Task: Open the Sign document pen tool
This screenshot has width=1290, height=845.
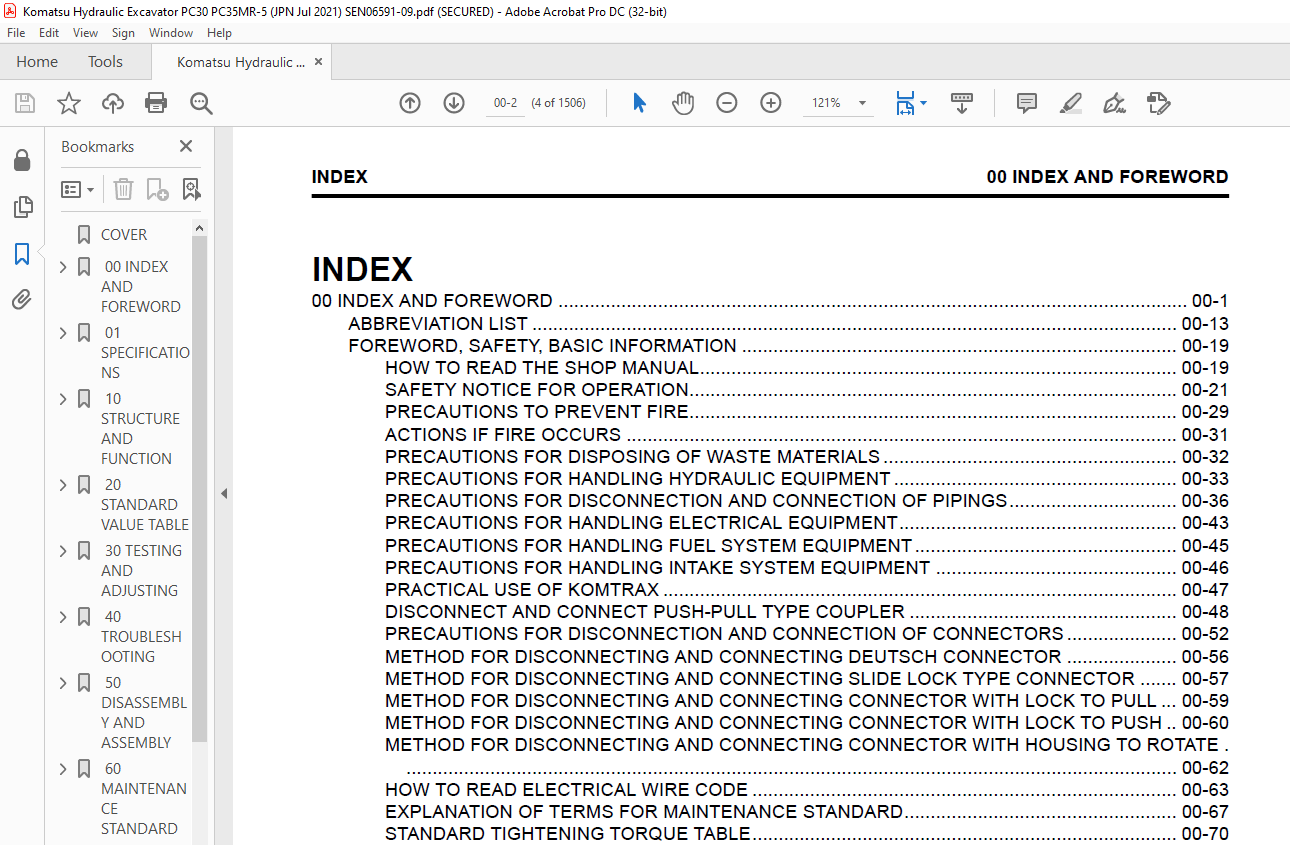Action: point(1114,103)
